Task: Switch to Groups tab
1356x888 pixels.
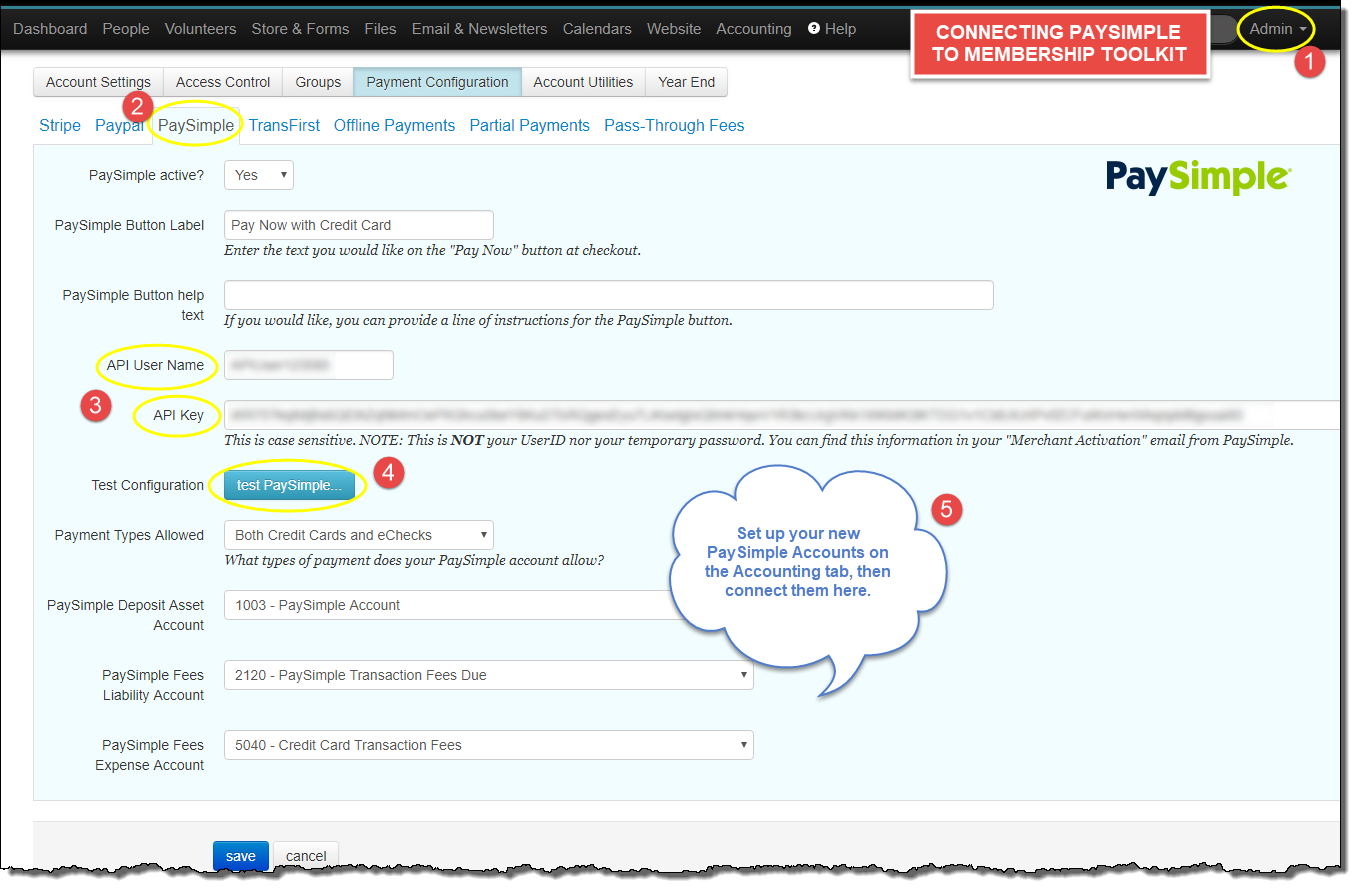Action: [x=318, y=82]
